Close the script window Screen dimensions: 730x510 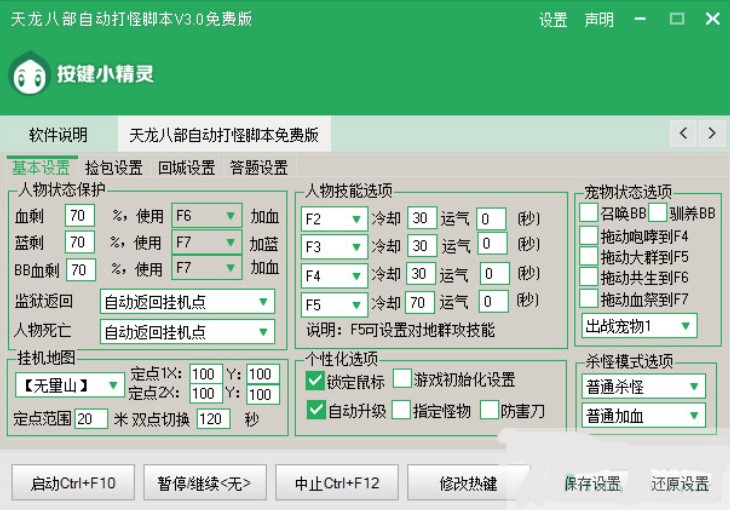pyautogui.click(x=712, y=19)
